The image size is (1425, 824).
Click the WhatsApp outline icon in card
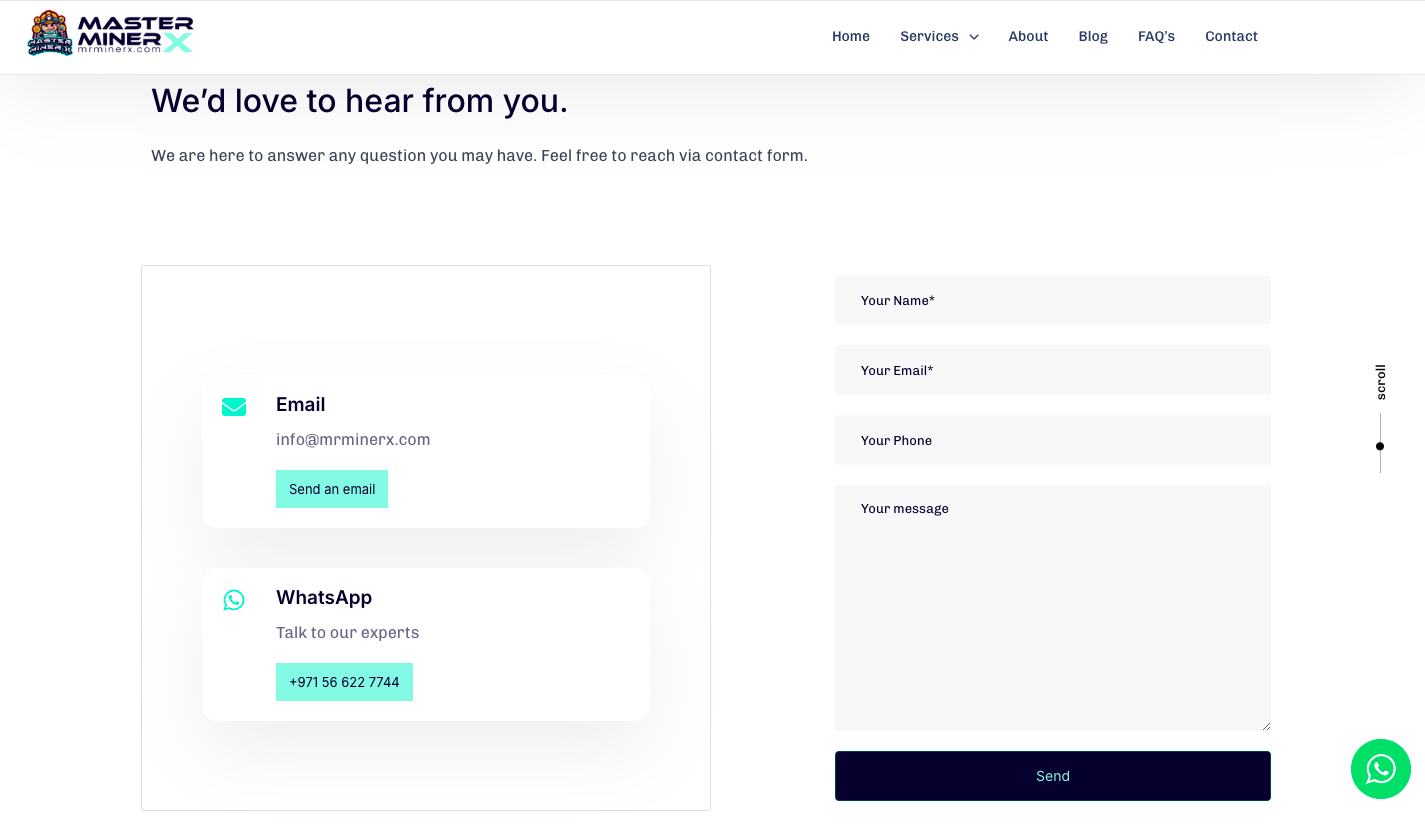pos(234,600)
